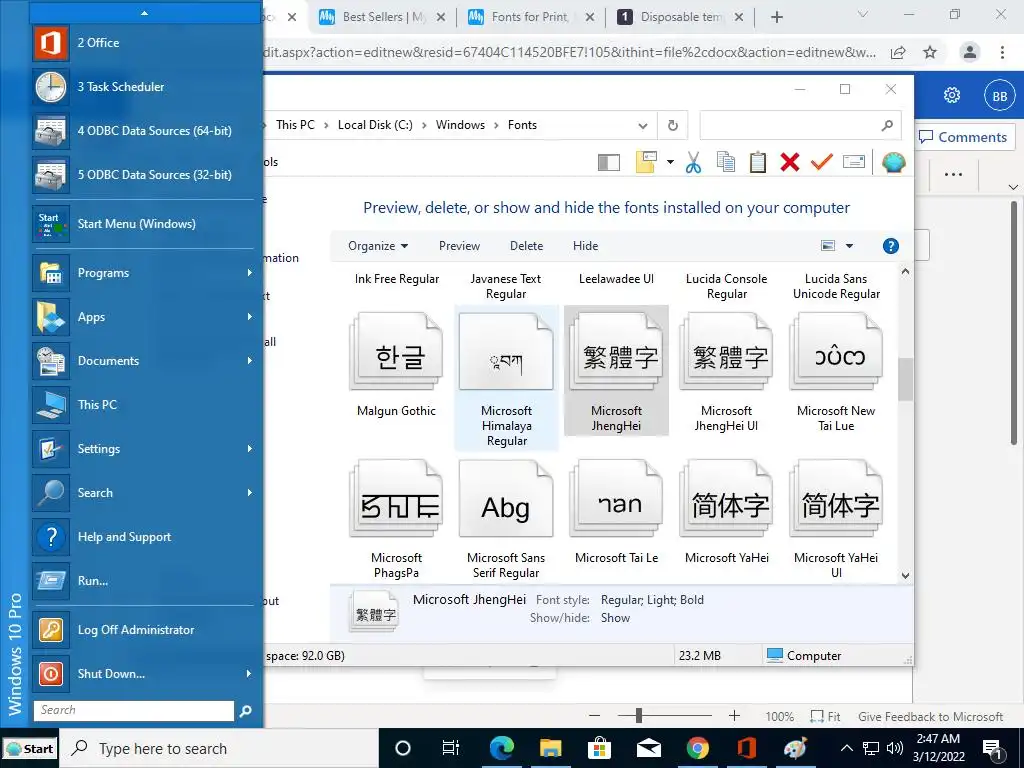The width and height of the screenshot is (1024, 768).
Task: Click the Hide button in Fonts
Action: (585, 246)
